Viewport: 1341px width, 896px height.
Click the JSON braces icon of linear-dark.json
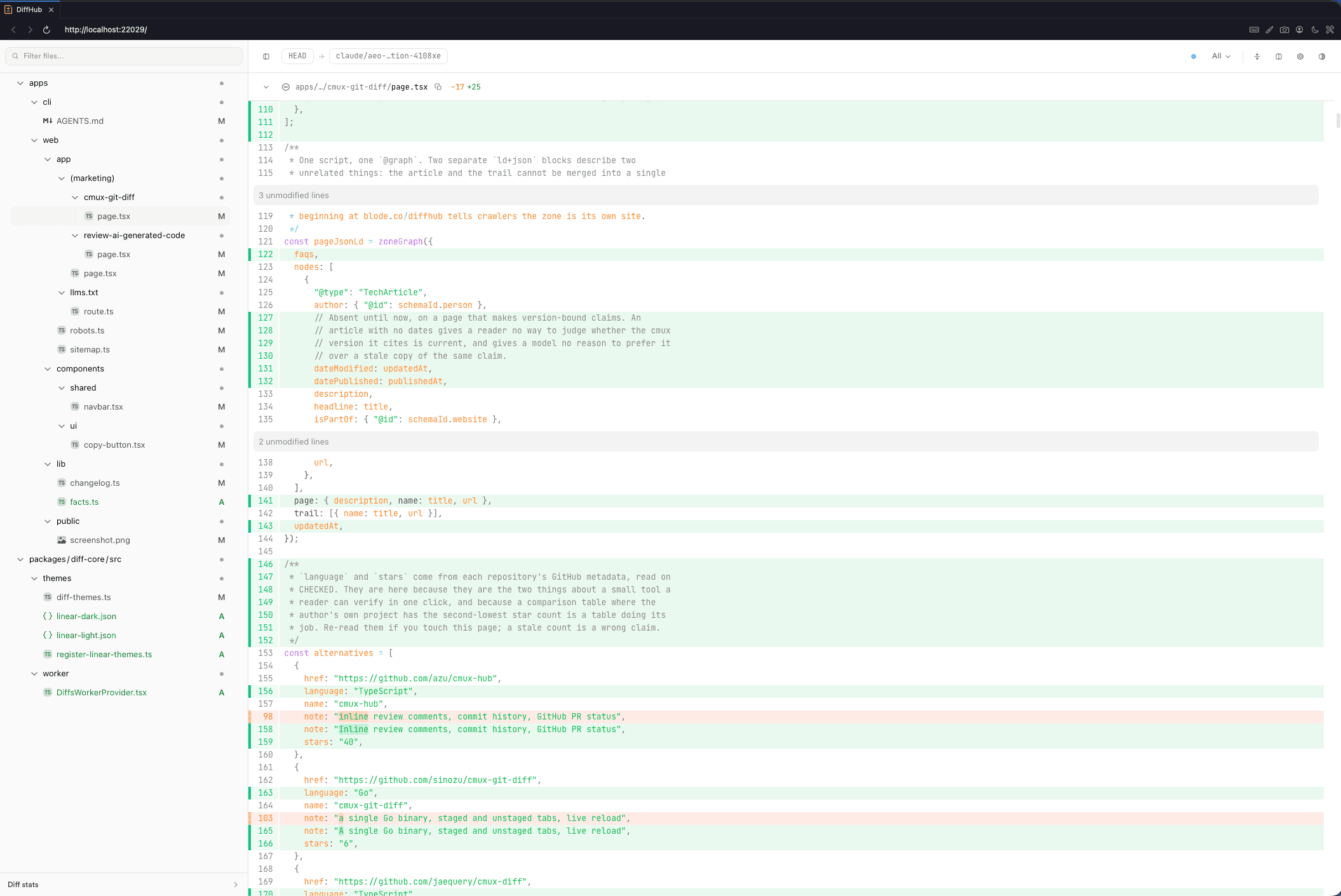pyautogui.click(x=48, y=616)
